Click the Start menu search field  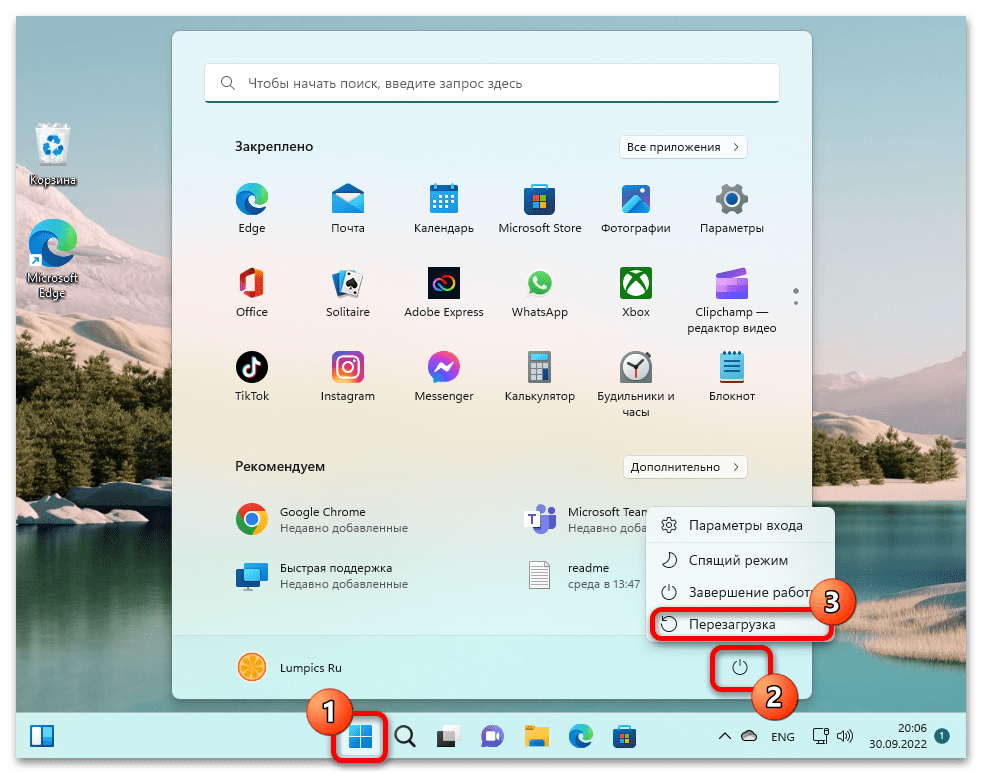coord(492,83)
